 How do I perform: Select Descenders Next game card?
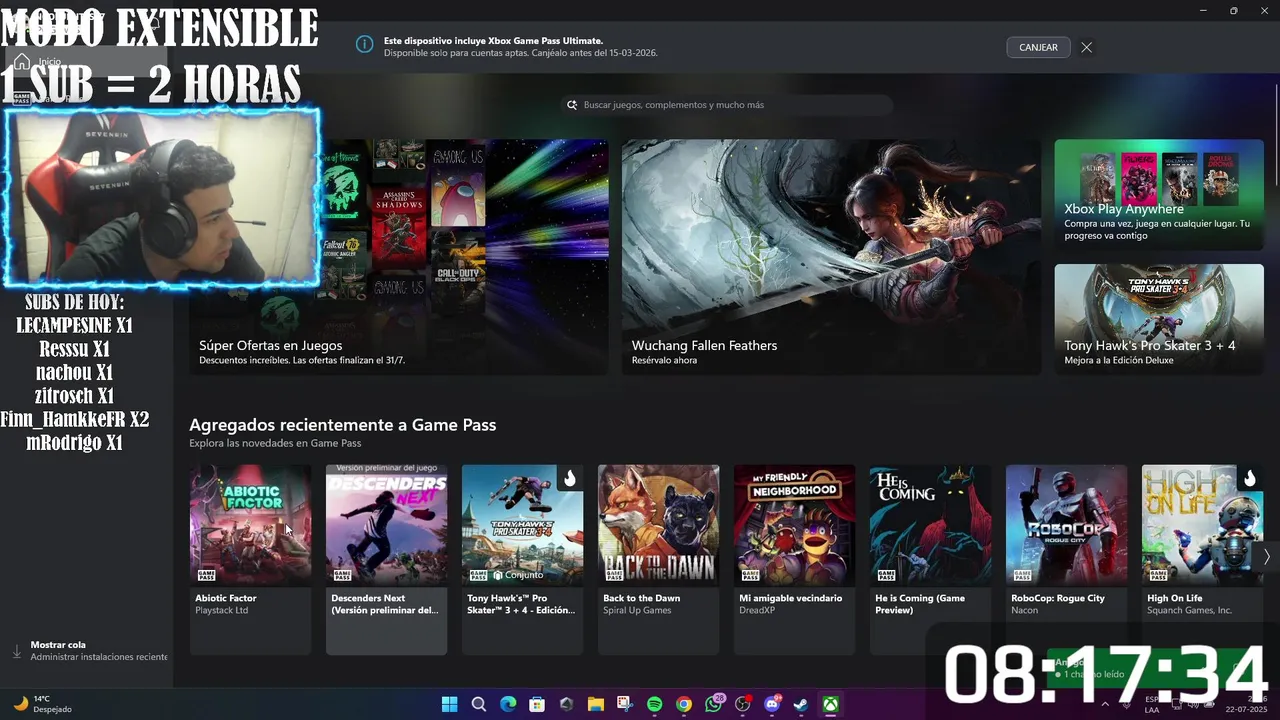(x=386, y=559)
